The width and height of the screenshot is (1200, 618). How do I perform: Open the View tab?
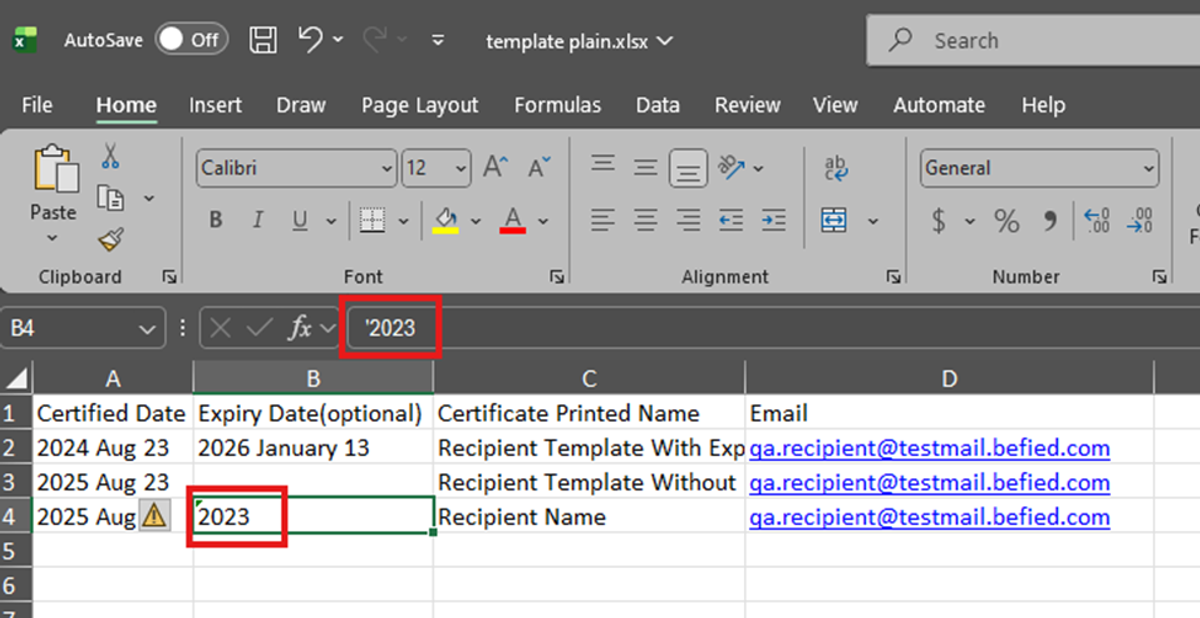[x=835, y=105]
